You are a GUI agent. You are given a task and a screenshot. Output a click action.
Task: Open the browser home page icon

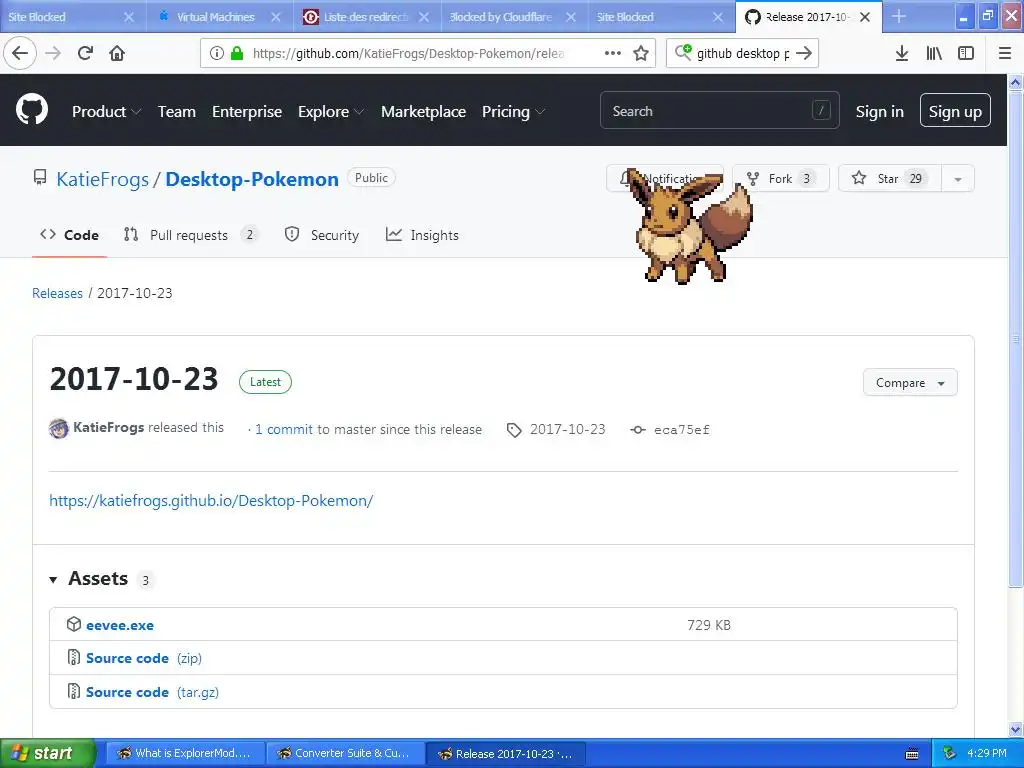point(117,53)
